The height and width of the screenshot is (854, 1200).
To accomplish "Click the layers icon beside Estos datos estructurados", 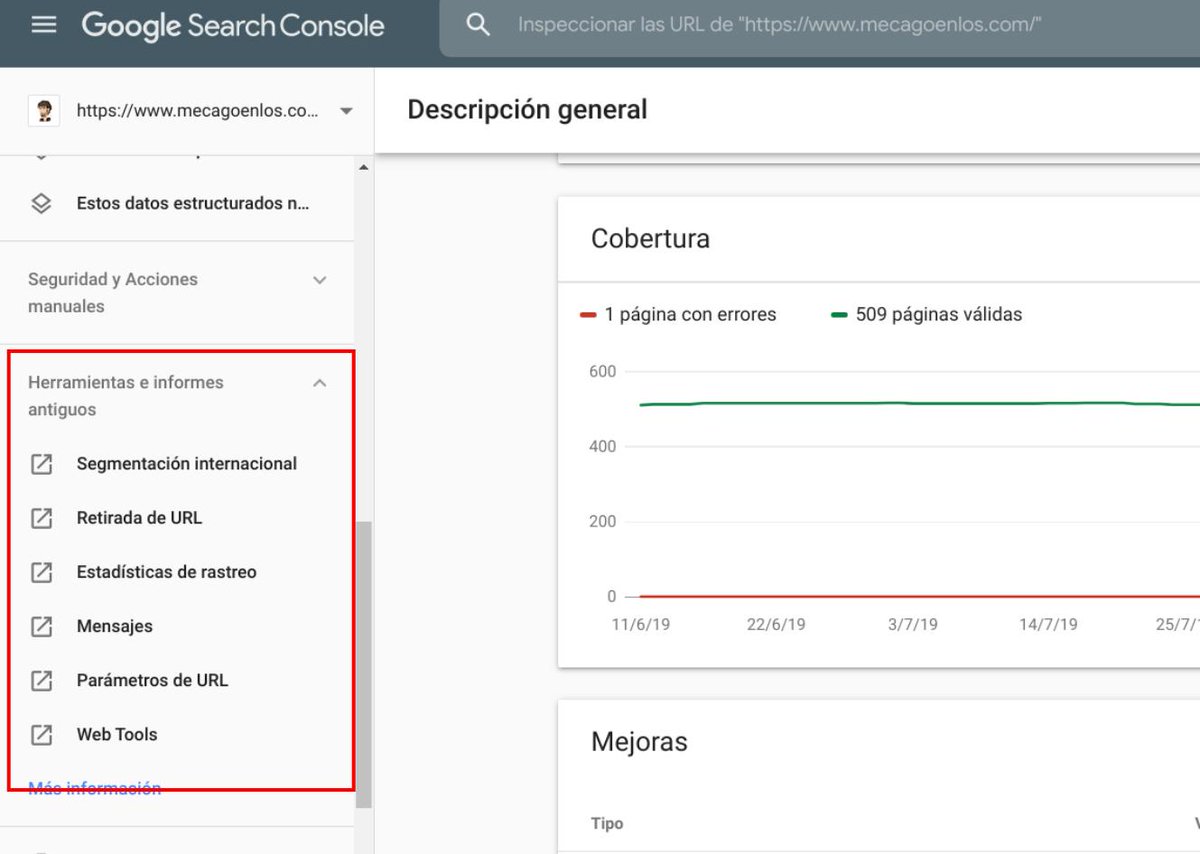I will tap(41, 204).
